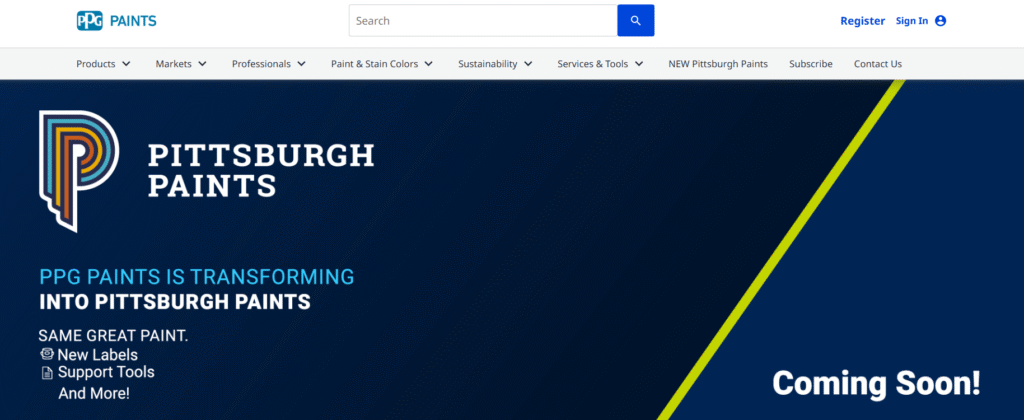Image resolution: width=1024 pixels, height=420 pixels.
Task: Click the Register link
Action: pos(862,21)
